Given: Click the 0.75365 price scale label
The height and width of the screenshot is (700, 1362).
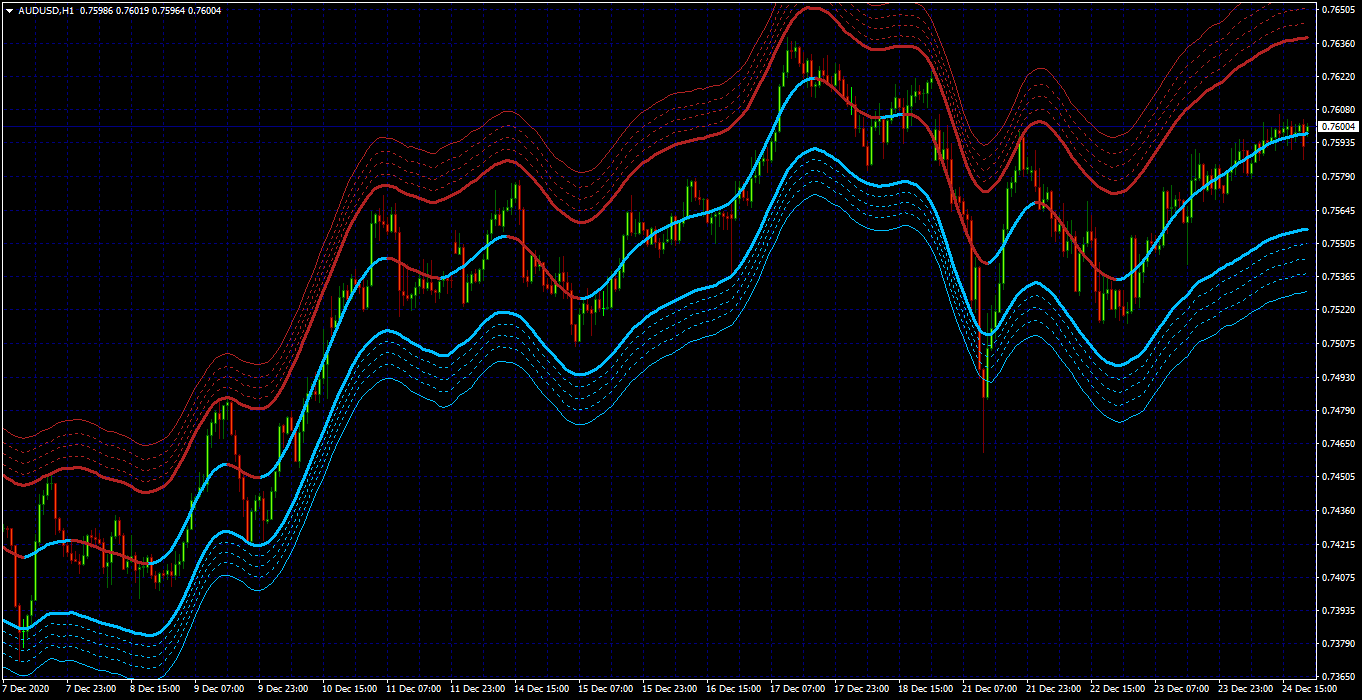Looking at the screenshot, I should (x=1339, y=277).
